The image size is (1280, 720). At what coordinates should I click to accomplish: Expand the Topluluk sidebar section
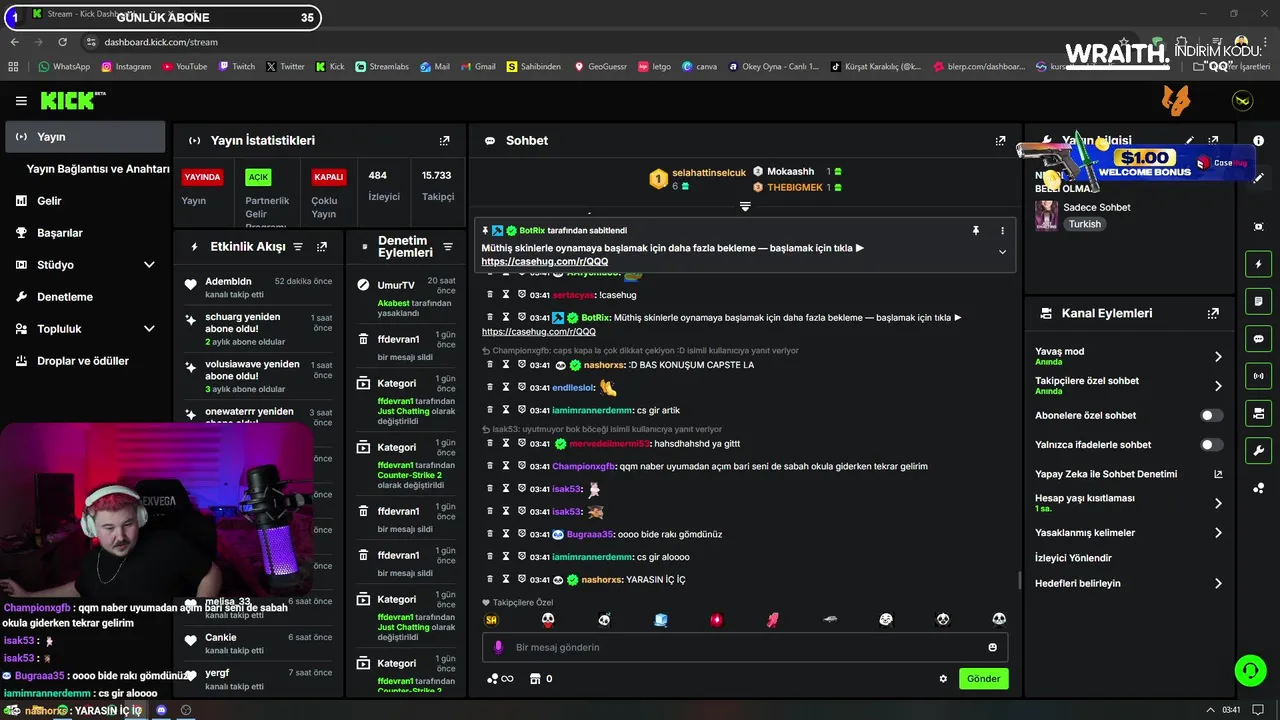[x=149, y=329]
